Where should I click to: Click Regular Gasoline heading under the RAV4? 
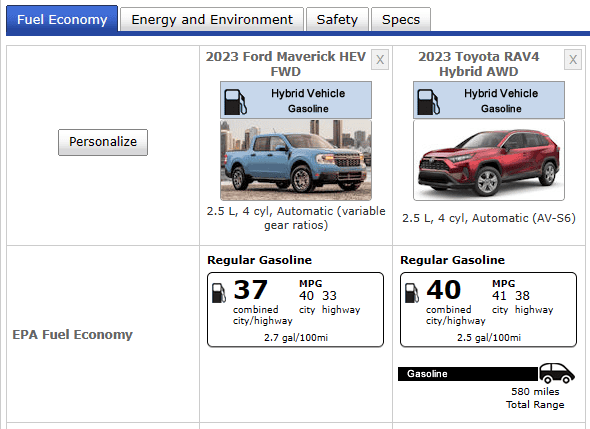pyautogui.click(x=452, y=260)
